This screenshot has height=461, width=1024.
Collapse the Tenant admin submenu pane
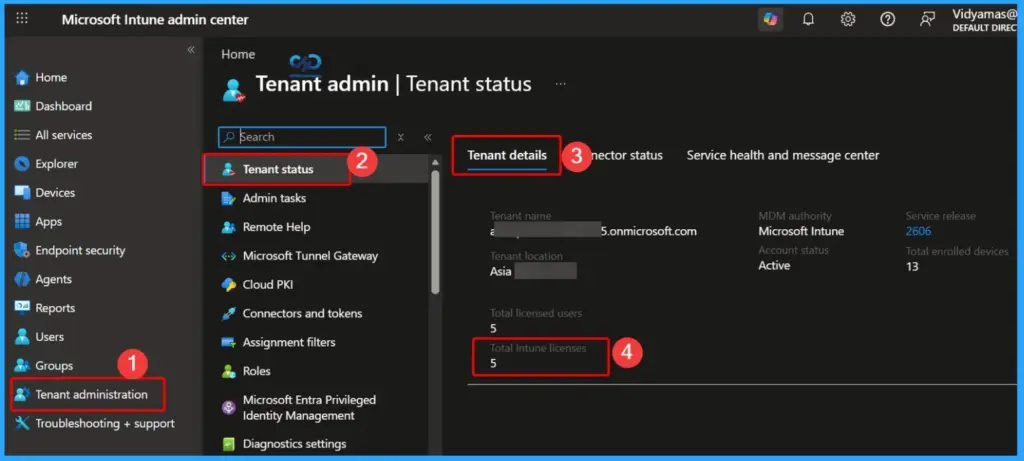click(x=428, y=137)
